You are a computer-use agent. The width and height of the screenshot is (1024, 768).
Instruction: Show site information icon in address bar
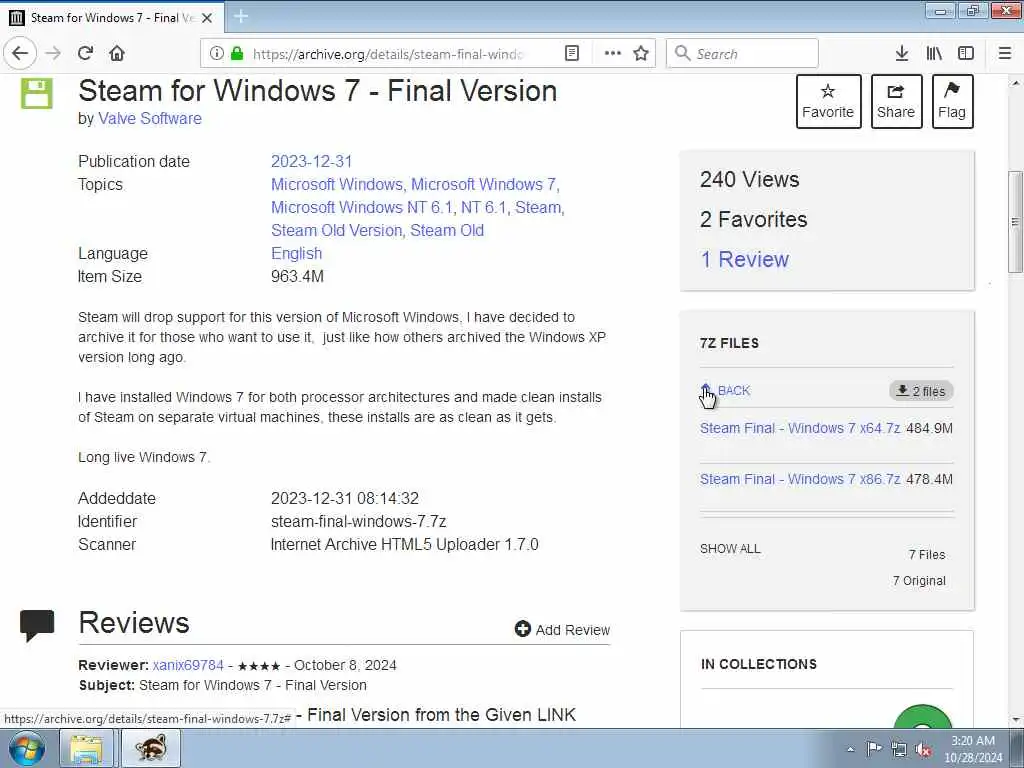216,53
